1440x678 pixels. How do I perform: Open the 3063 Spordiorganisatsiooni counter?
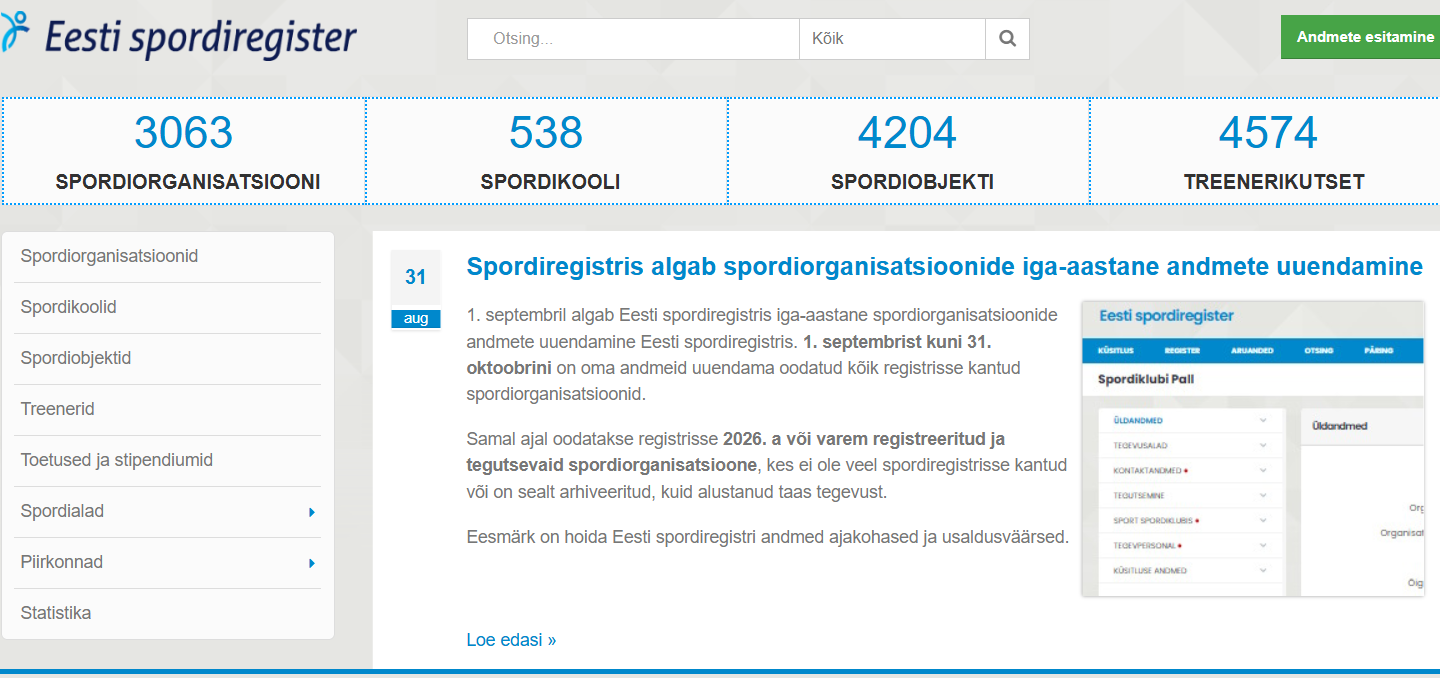[184, 151]
